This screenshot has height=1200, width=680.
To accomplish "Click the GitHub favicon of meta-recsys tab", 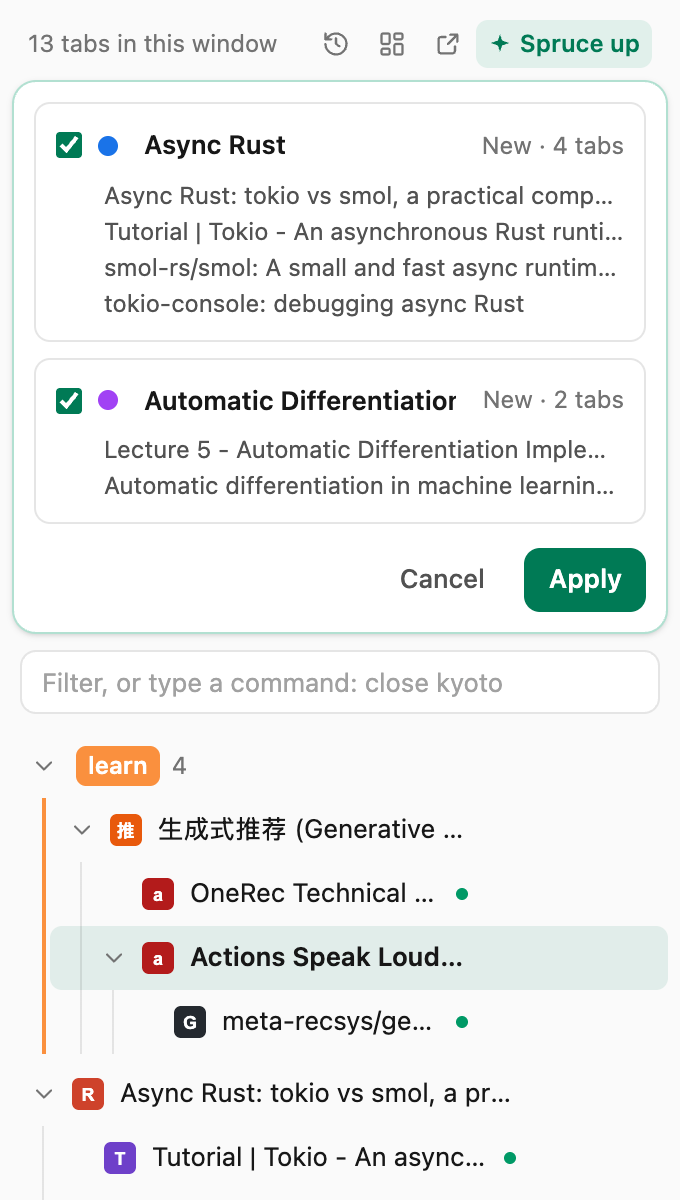I will (x=189, y=1022).
